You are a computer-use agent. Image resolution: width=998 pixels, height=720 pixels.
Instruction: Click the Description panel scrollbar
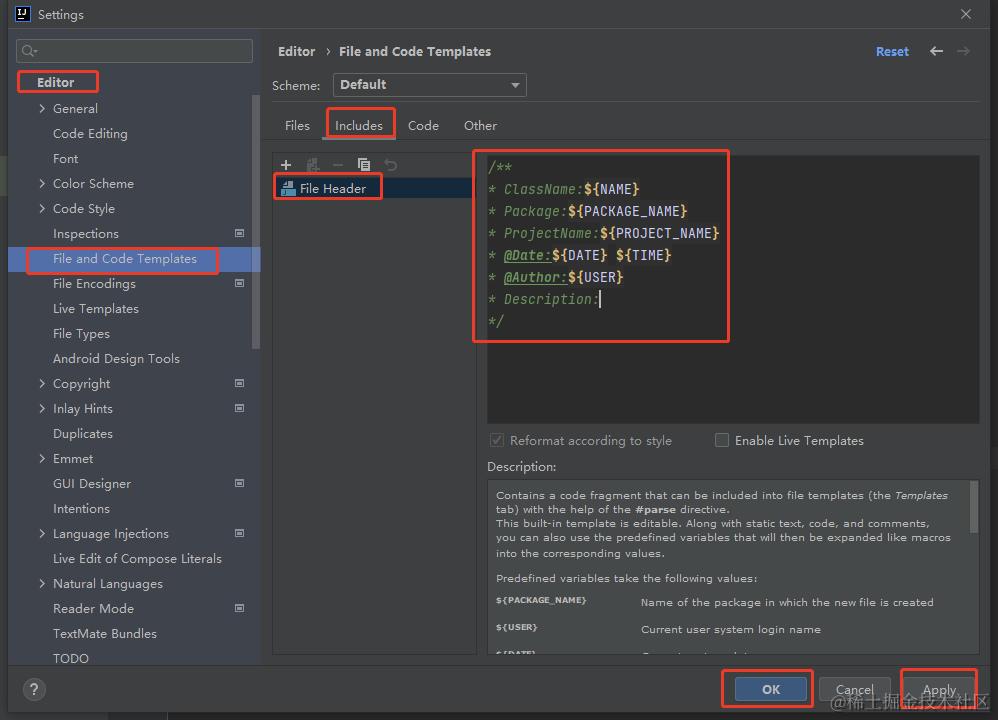point(974,507)
